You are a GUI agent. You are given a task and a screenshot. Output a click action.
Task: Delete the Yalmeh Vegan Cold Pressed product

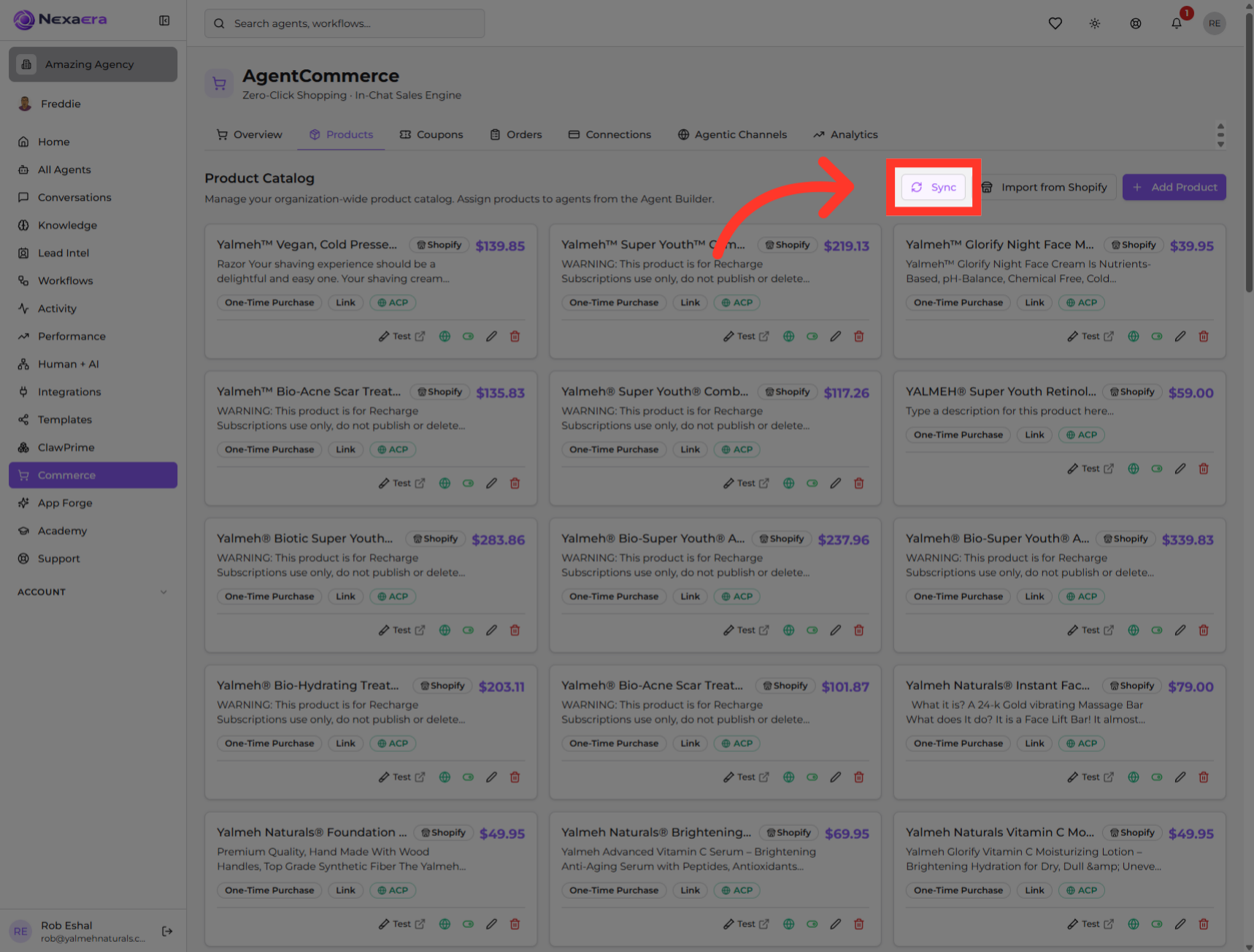[x=515, y=337]
